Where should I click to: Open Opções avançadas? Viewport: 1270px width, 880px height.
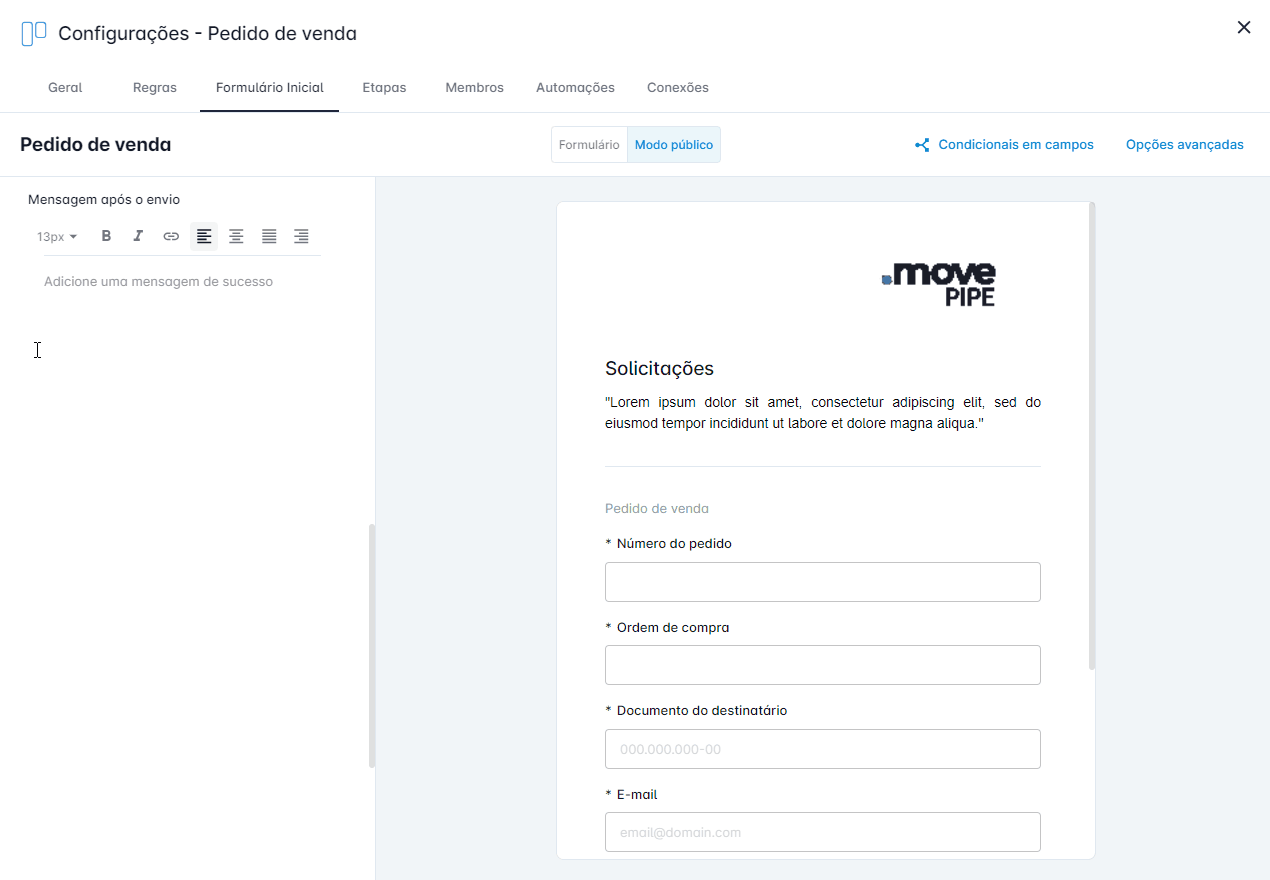tap(1185, 145)
